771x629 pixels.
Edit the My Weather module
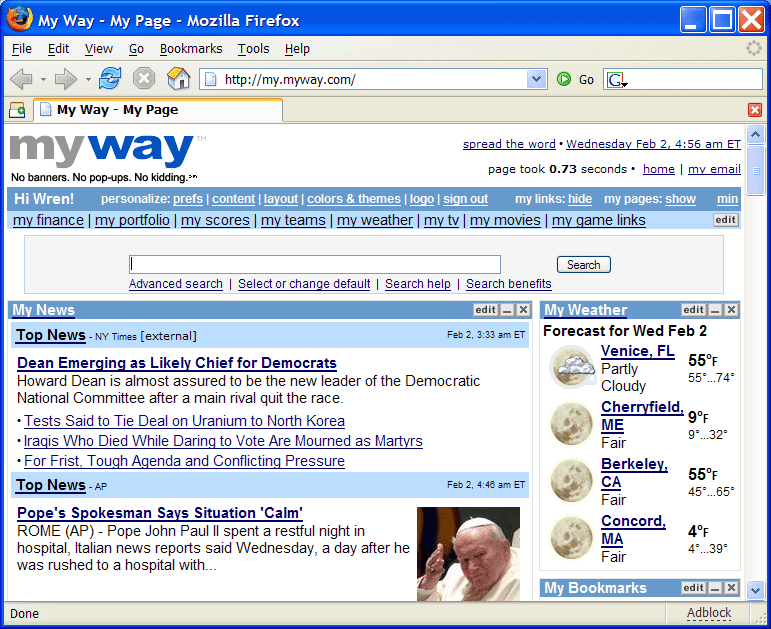point(693,310)
